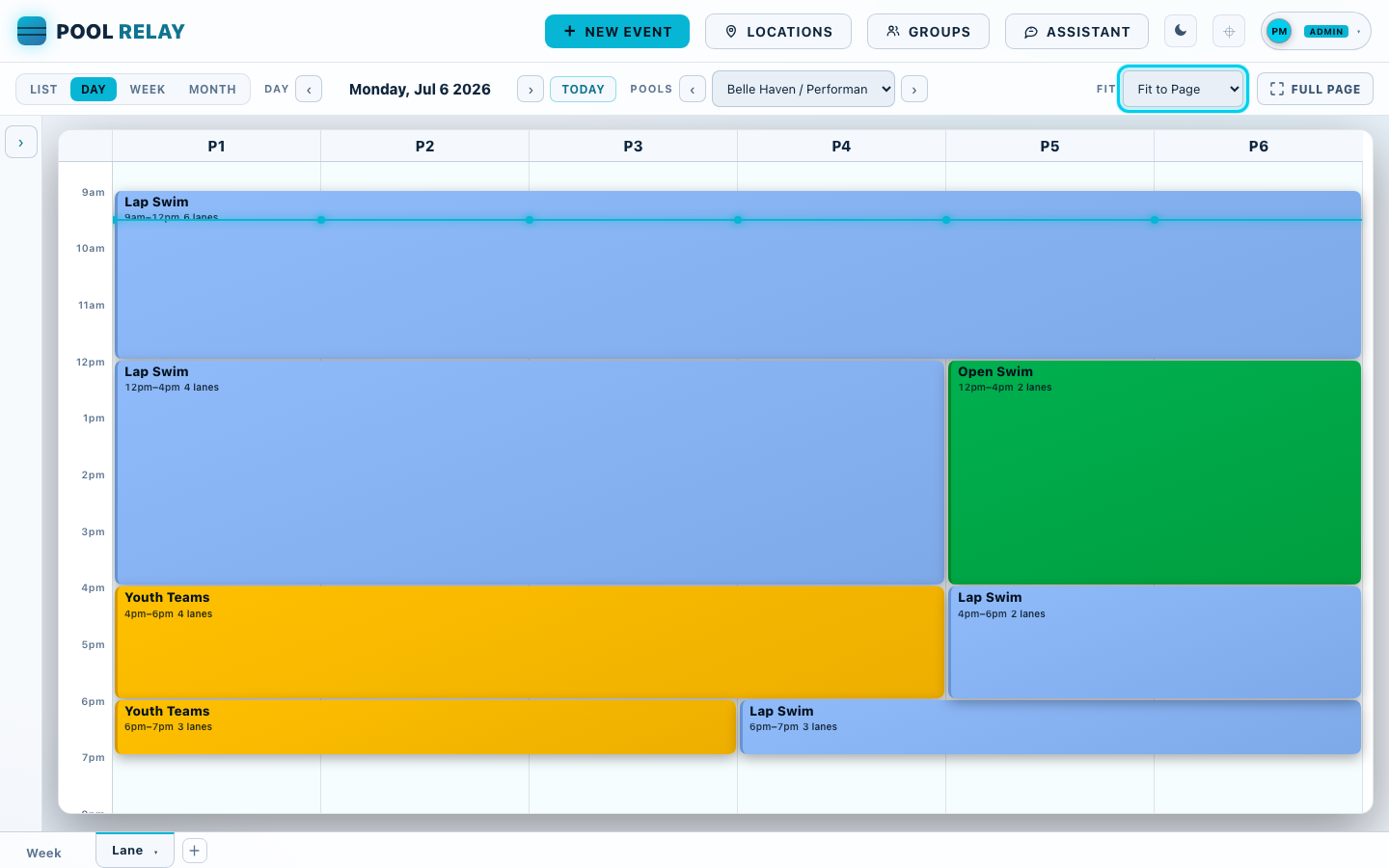The image size is (1389, 868).
Task: Expand the left sidebar panel
Action: 21,142
